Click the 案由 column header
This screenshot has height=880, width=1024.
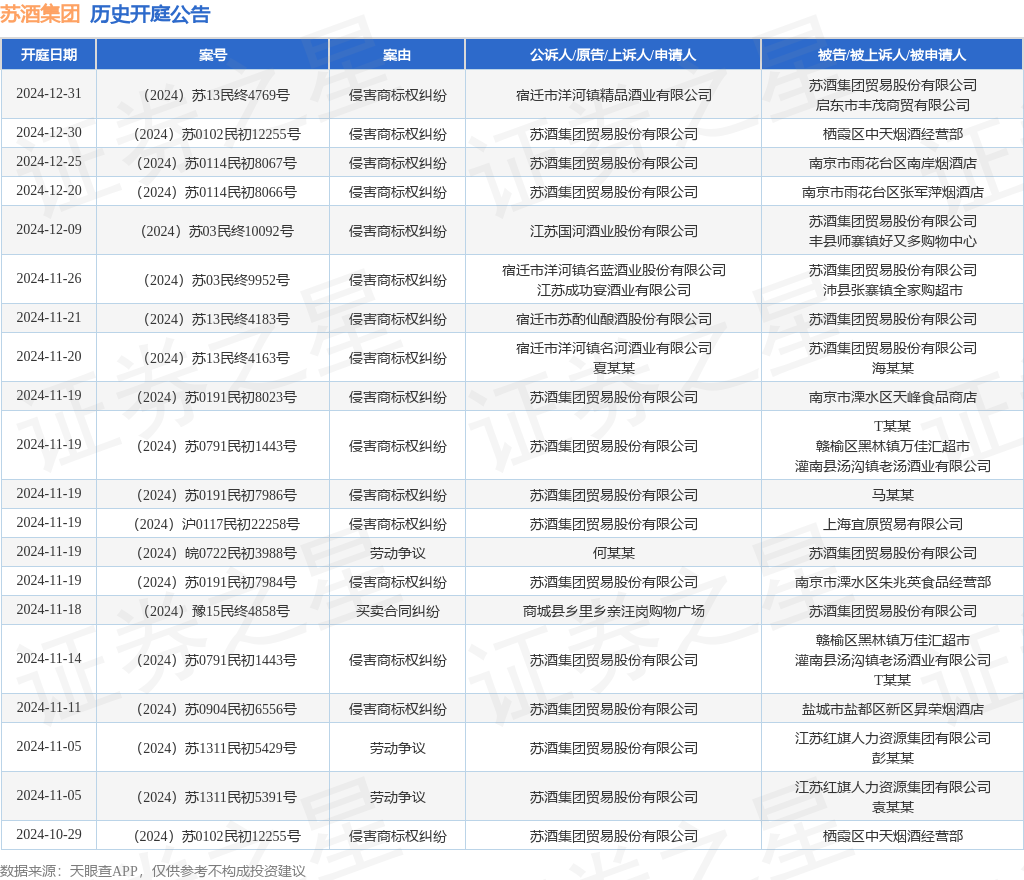coord(397,55)
